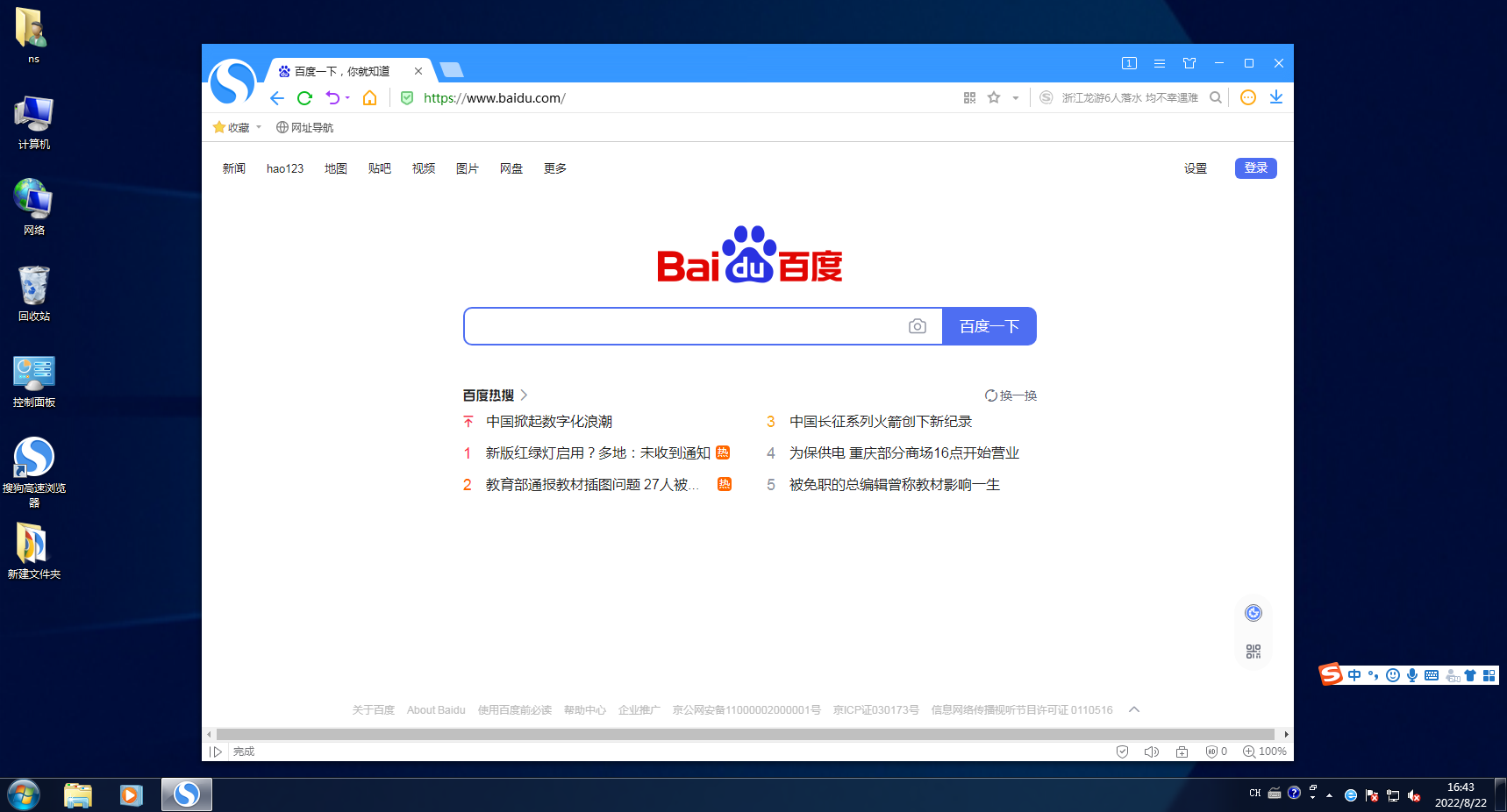Open the 网址导航 bookmark

point(304,127)
